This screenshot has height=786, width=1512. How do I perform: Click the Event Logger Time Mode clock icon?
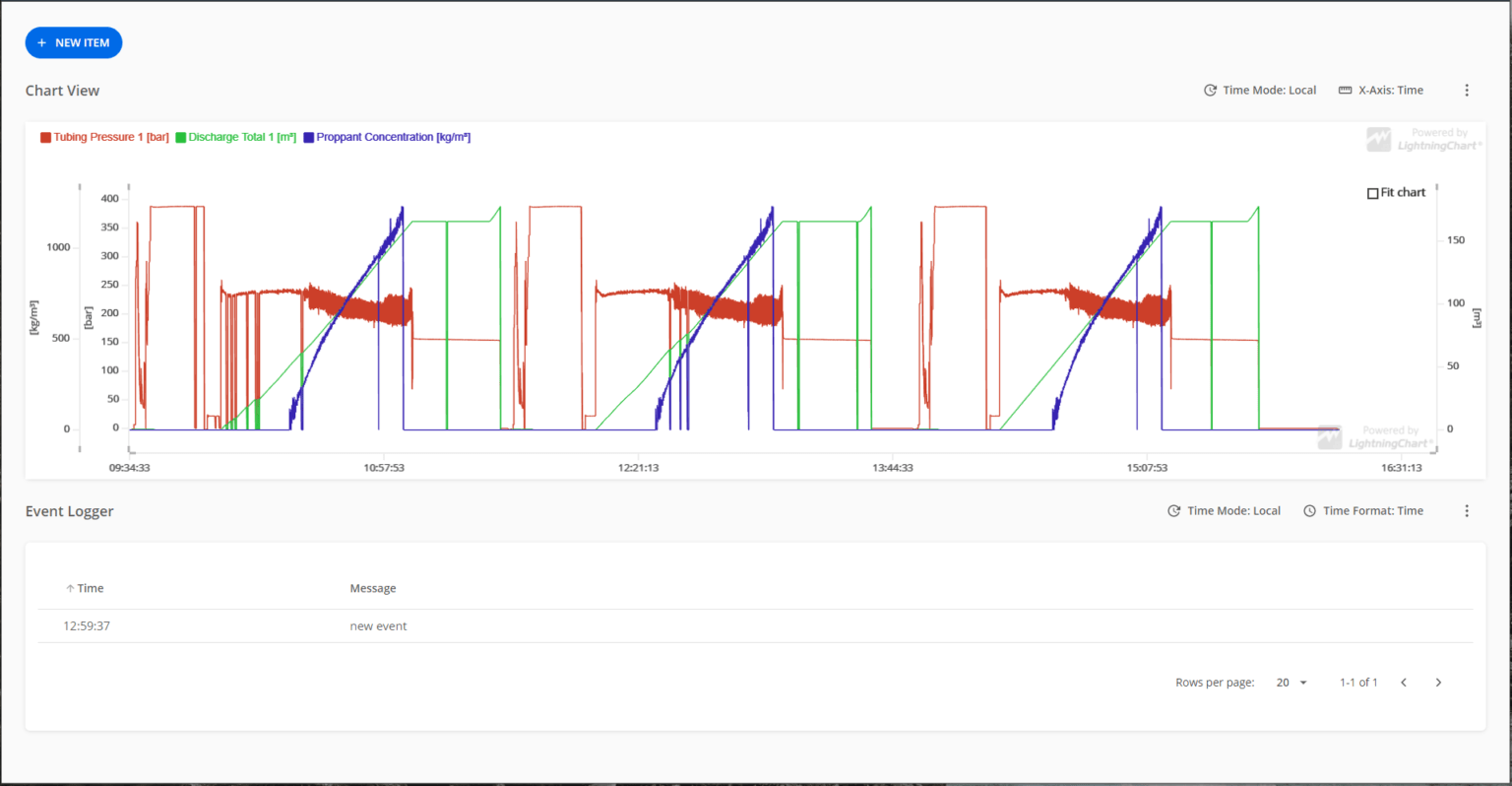(x=1173, y=511)
